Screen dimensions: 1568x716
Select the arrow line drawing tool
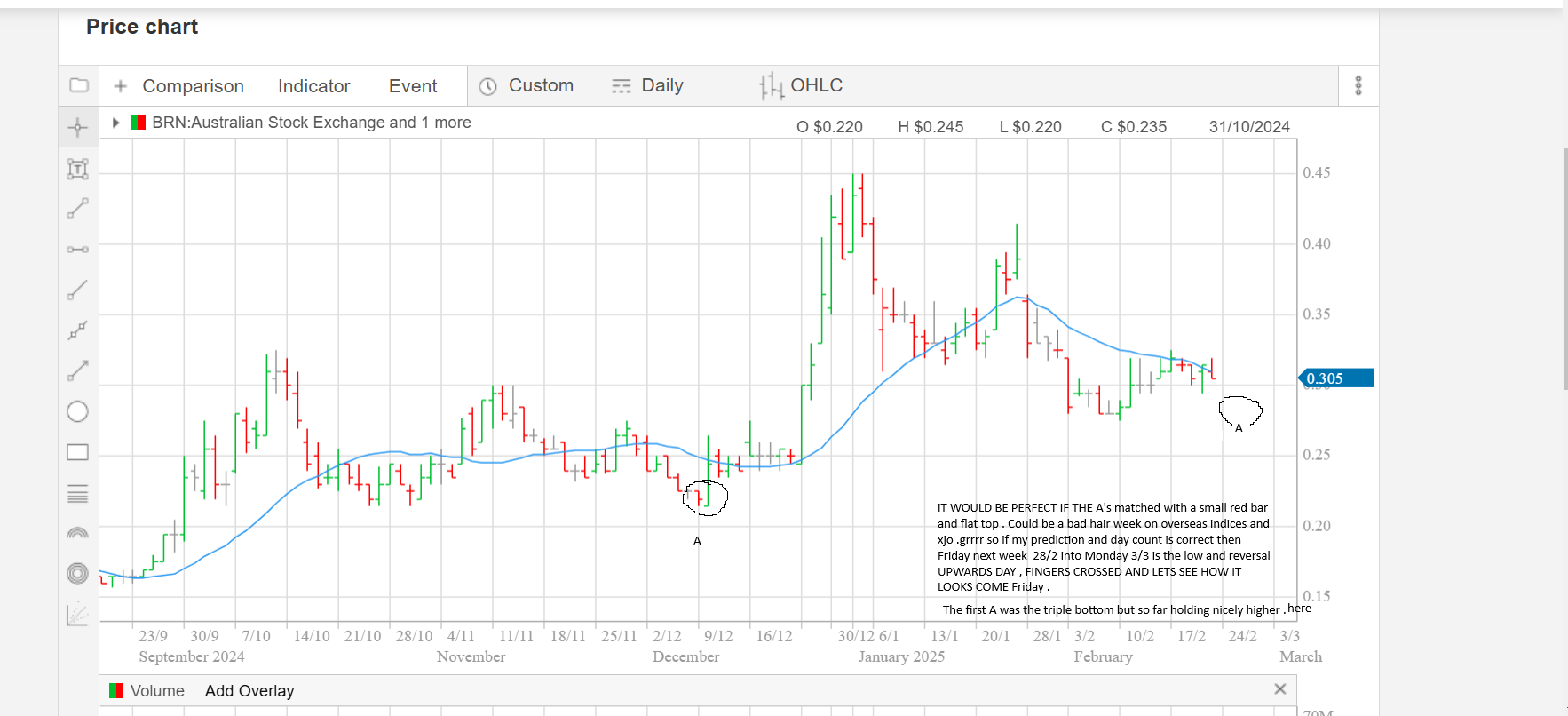click(78, 370)
